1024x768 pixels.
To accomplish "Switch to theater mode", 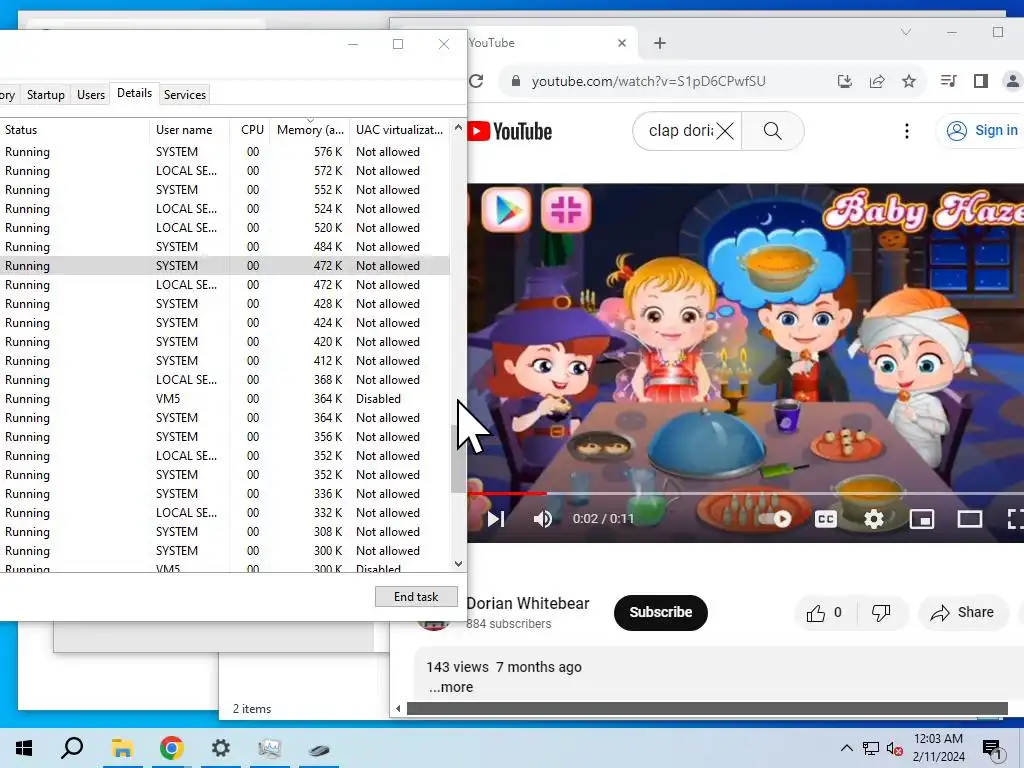I will coord(970,519).
